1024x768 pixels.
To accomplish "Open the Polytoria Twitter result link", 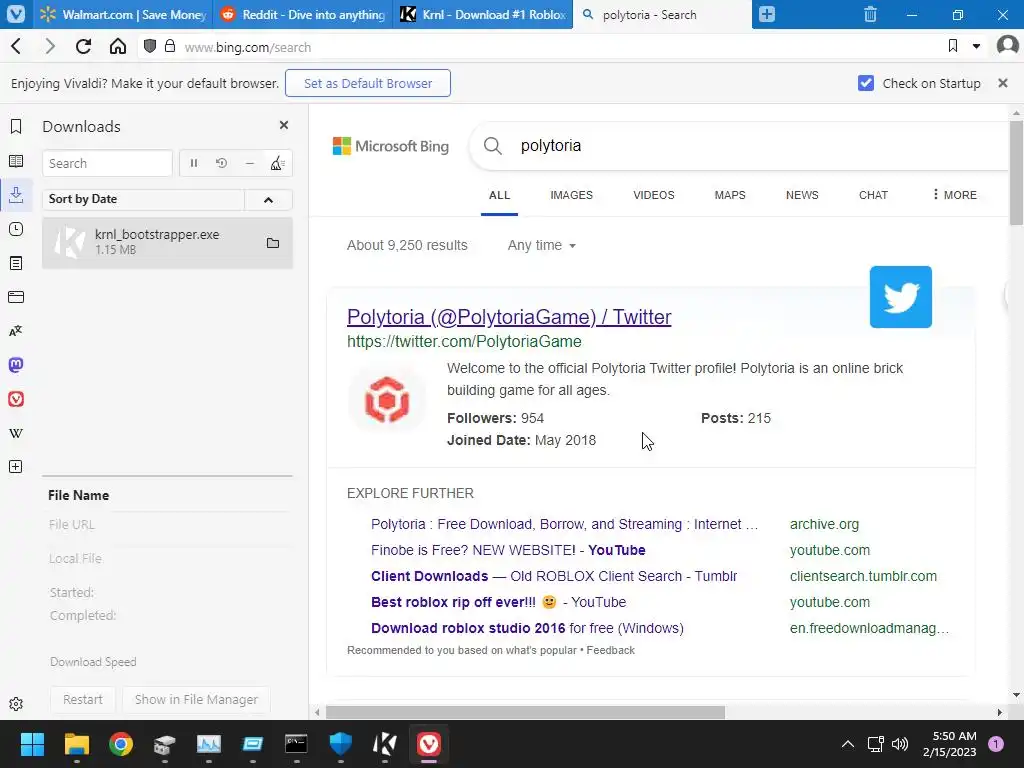I will (509, 317).
